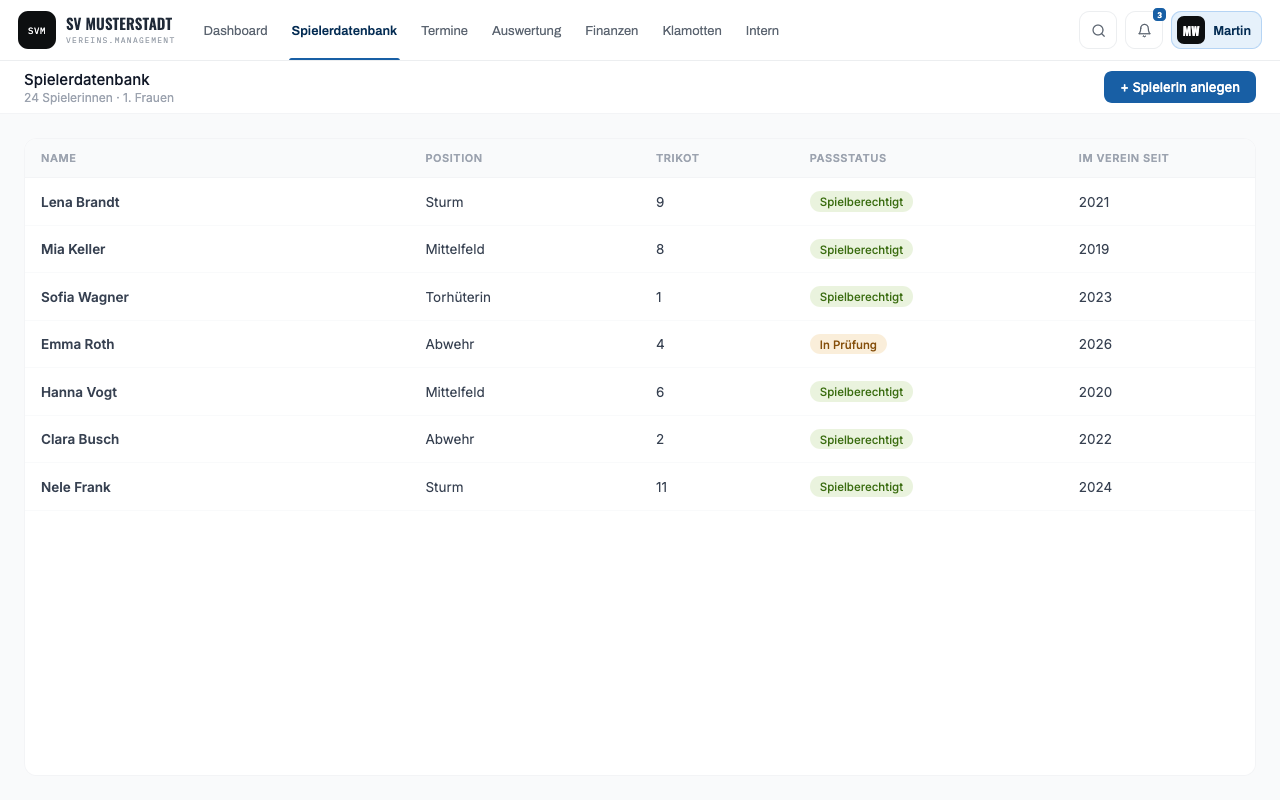This screenshot has height=800, width=1280.
Task: Click jersey number 11
Action: (x=661, y=487)
